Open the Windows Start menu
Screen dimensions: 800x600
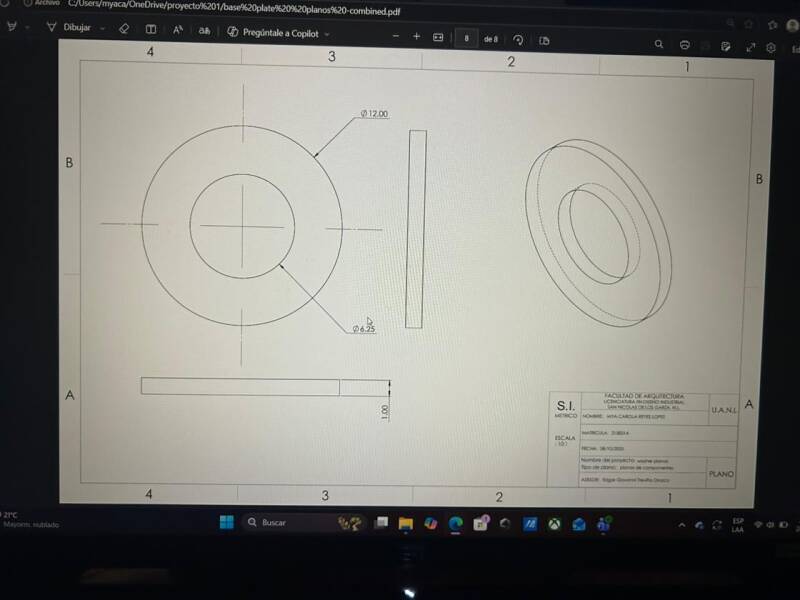[x=227, y=522]
